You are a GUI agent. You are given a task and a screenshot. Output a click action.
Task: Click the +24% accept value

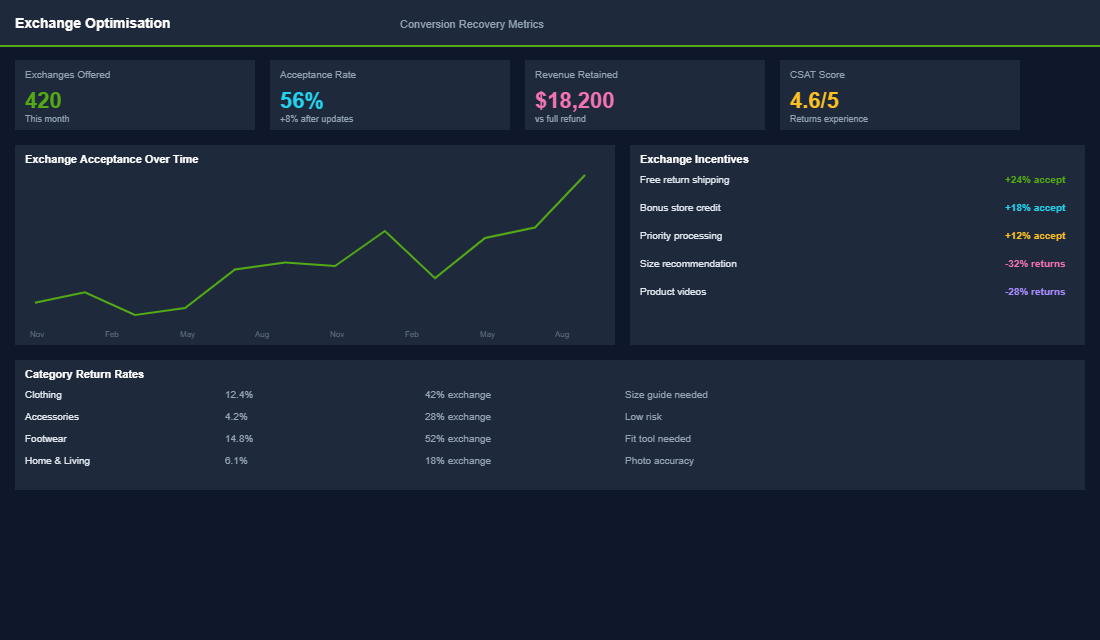(x=1035, y=179)
